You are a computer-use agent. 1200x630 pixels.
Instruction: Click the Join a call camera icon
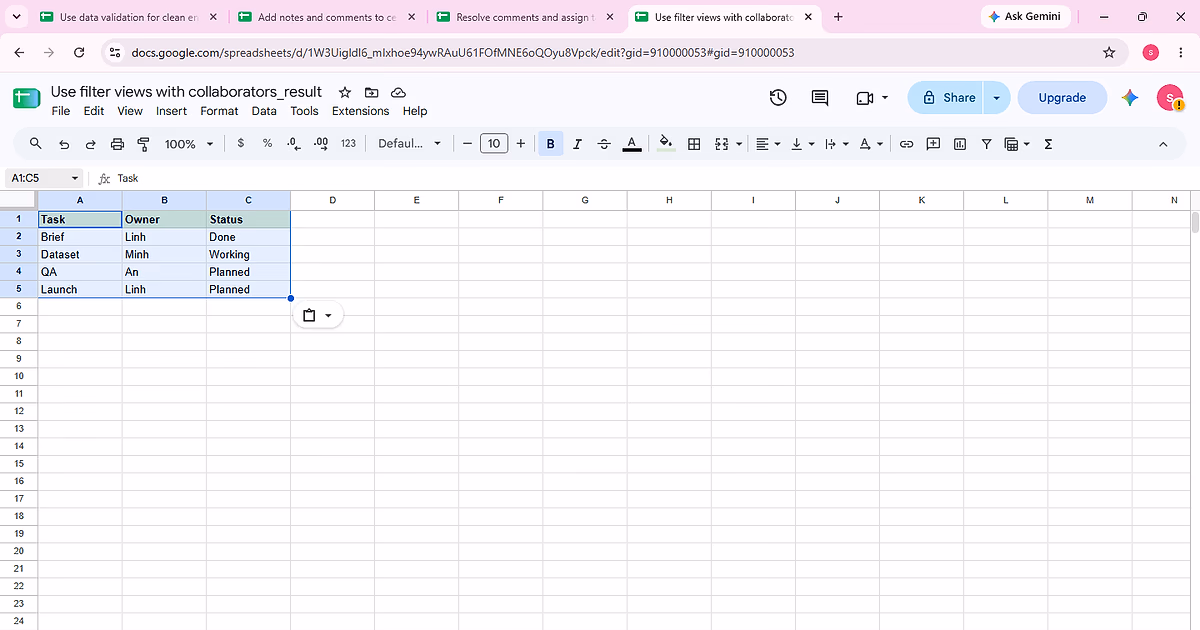click(865, 97)
